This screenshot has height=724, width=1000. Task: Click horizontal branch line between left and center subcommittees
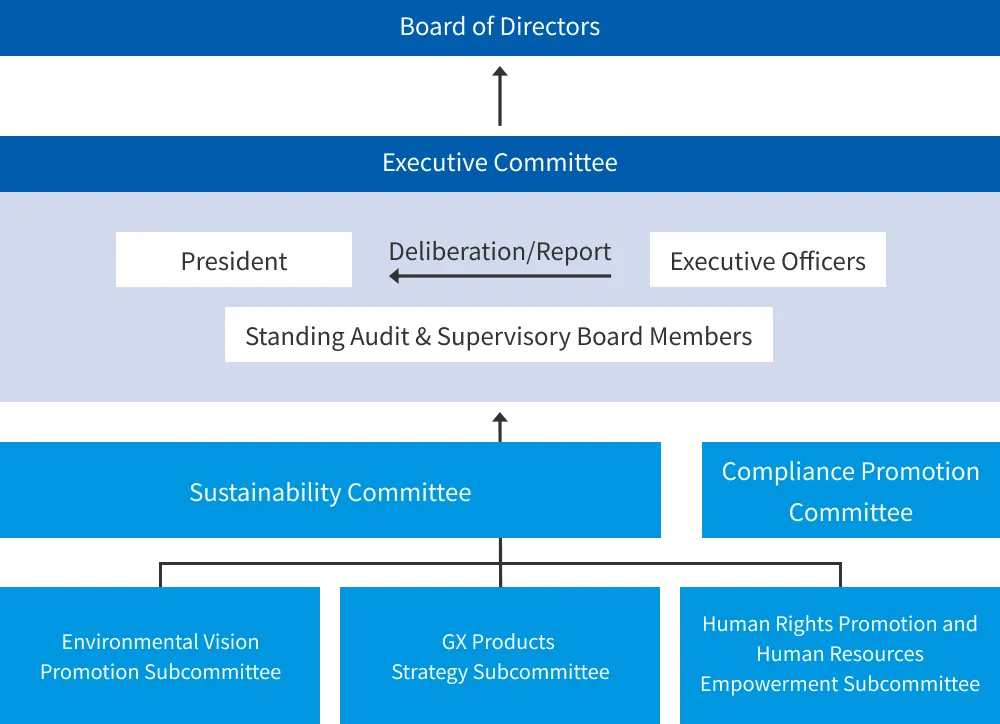tap(330, 566)
